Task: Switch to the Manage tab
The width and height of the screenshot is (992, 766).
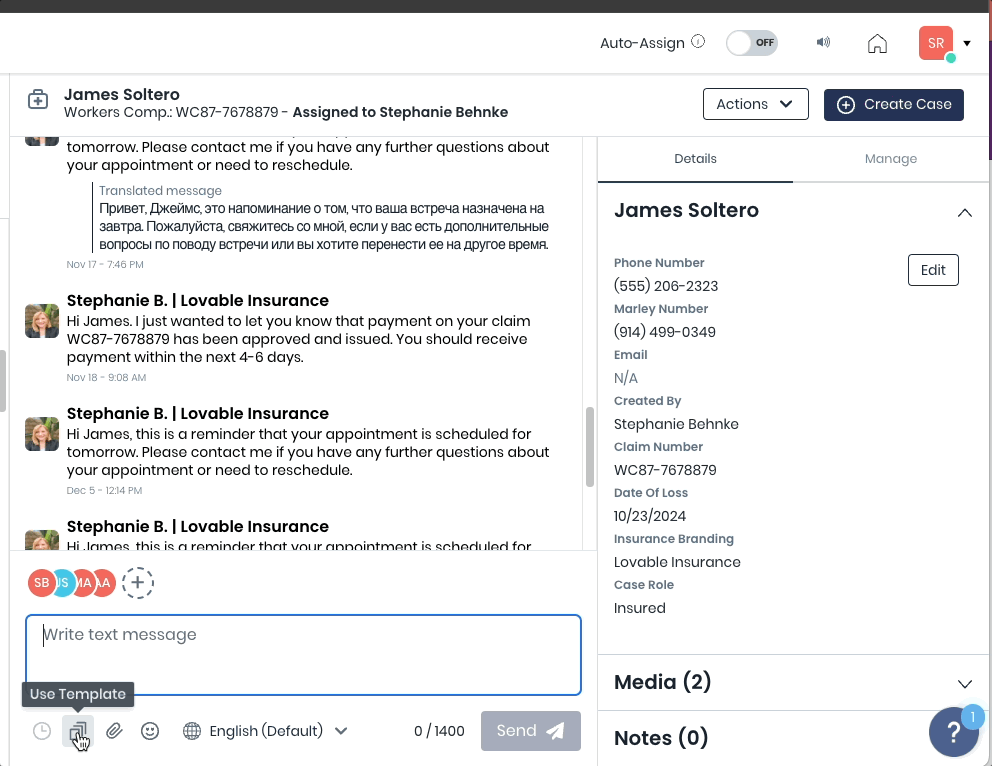Action: (x=890, y=159)
